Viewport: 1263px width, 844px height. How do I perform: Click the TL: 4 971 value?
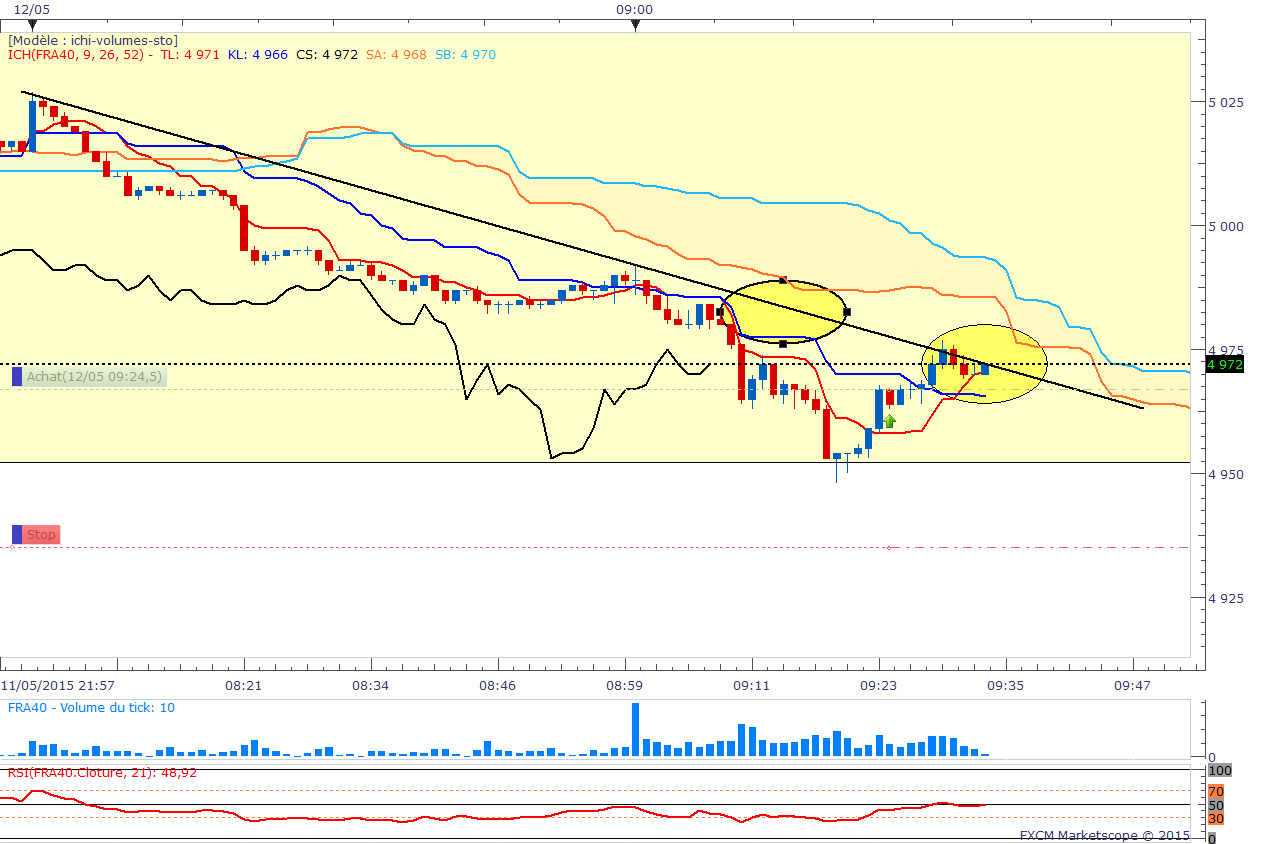point(189,55)
